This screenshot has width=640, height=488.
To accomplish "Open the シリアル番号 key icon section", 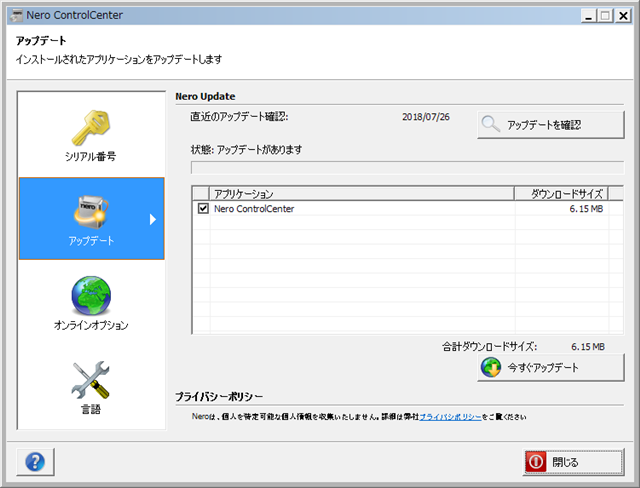I will coord(91,128).
